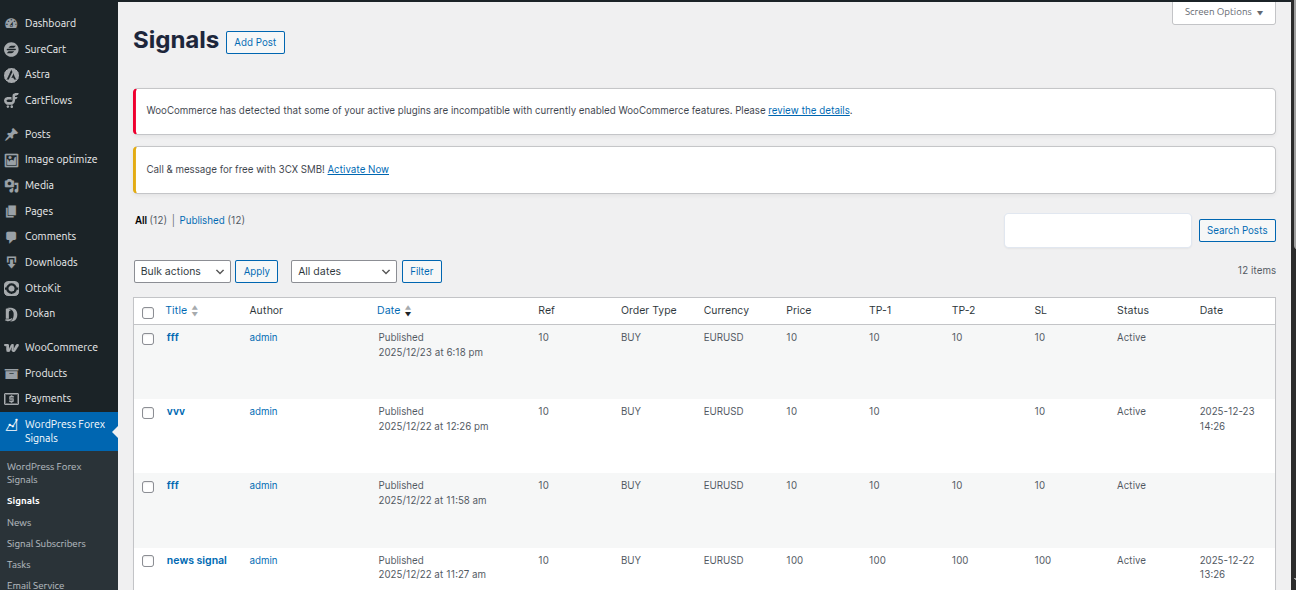Open Signal Subscribers submenu item
The height and width of the screenshot is (590, 1296).
(x=46, y=544)
